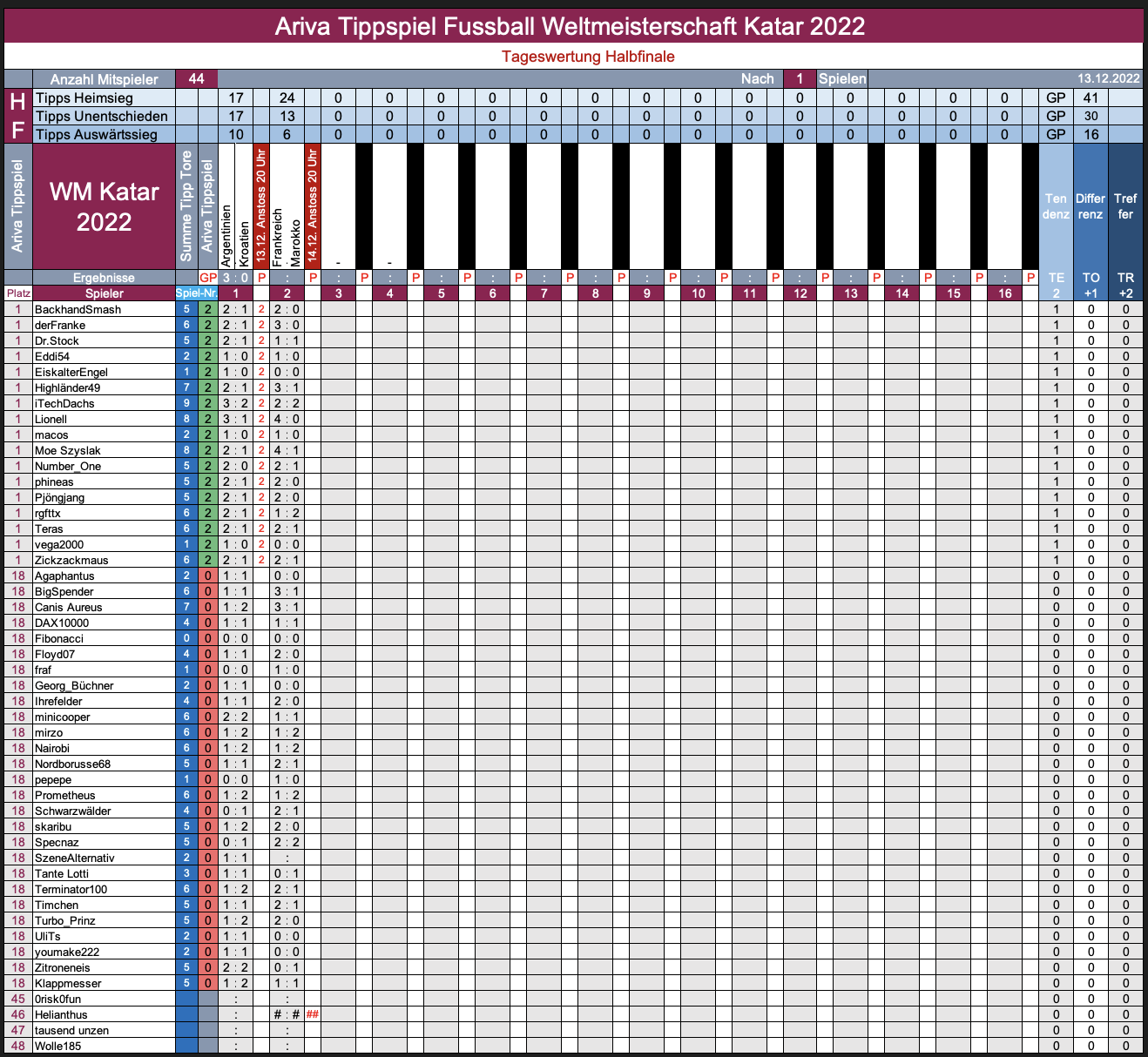Screen dimensions: 1148x1057
Task: Select the Tageswertung Halbfinale subtitle
Action: point(588,57)
